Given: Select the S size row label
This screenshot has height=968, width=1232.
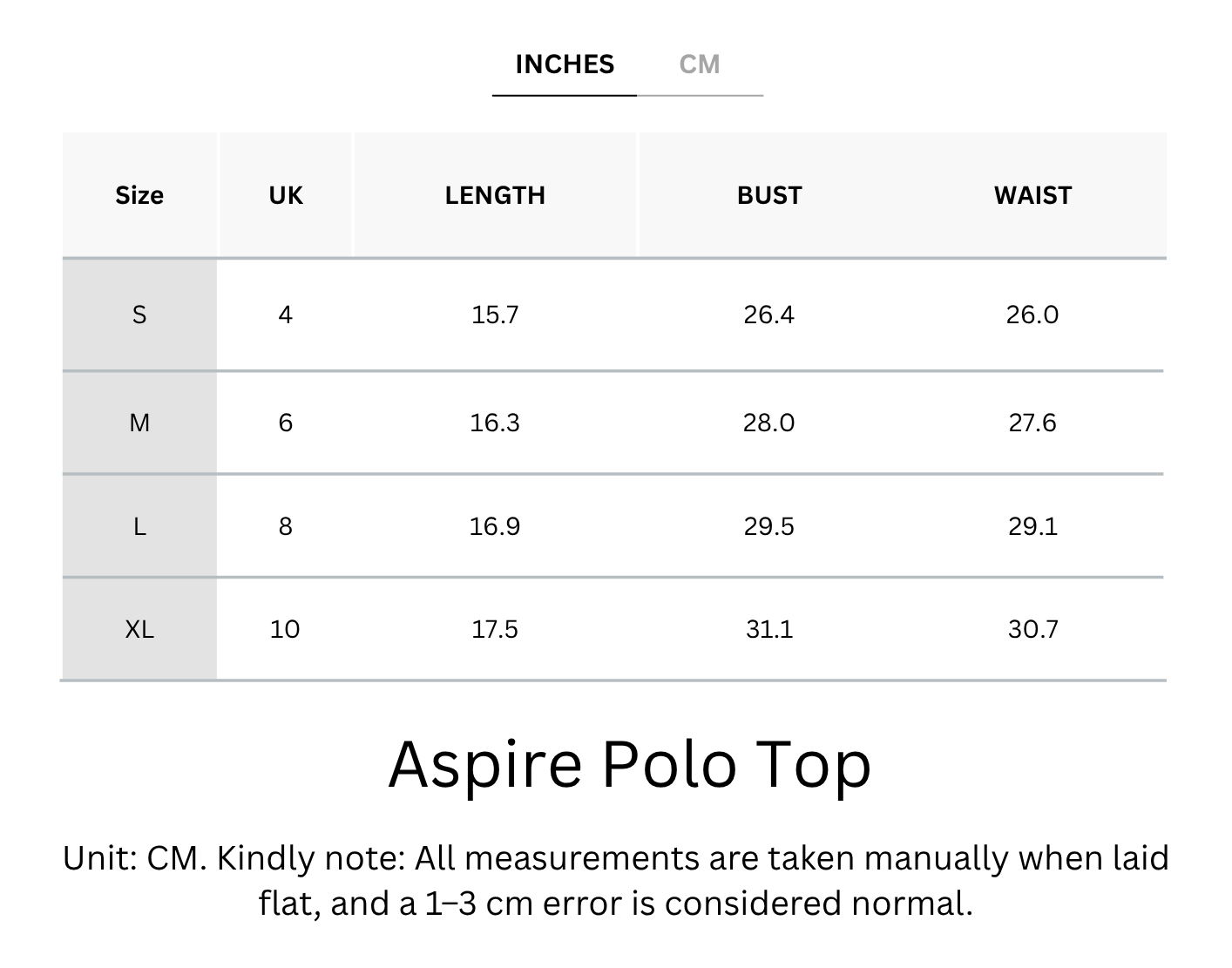Looking at the screenshot, I should (x=139, y=315).
